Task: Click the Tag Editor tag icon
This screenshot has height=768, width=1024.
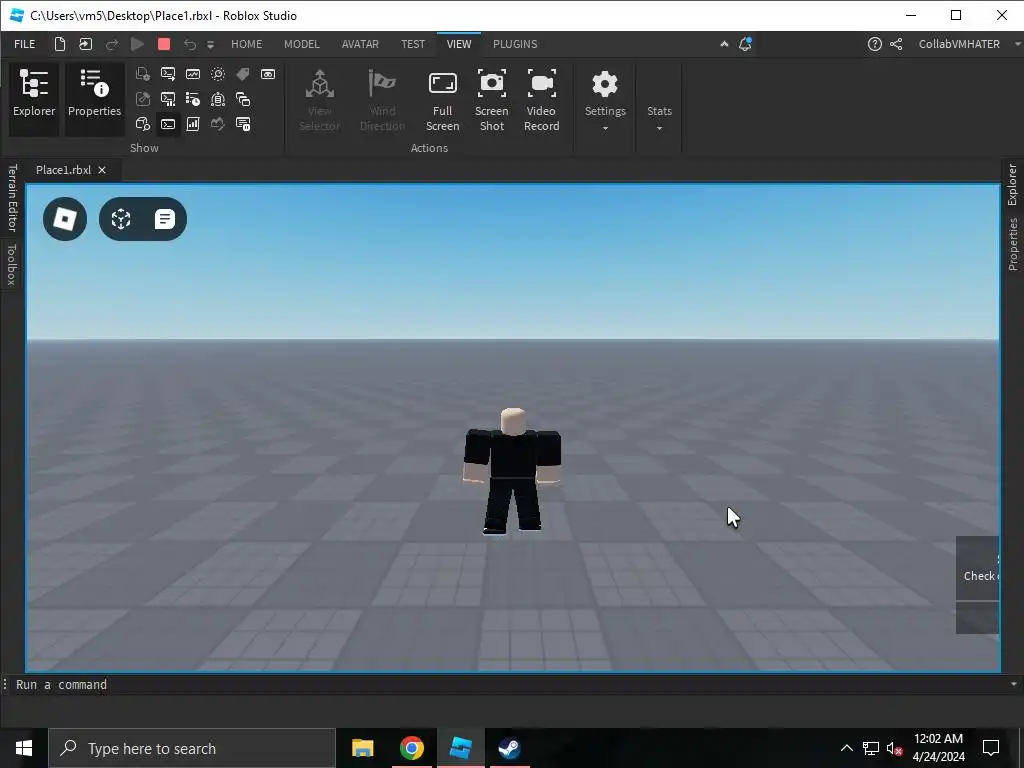Action: 243,74
